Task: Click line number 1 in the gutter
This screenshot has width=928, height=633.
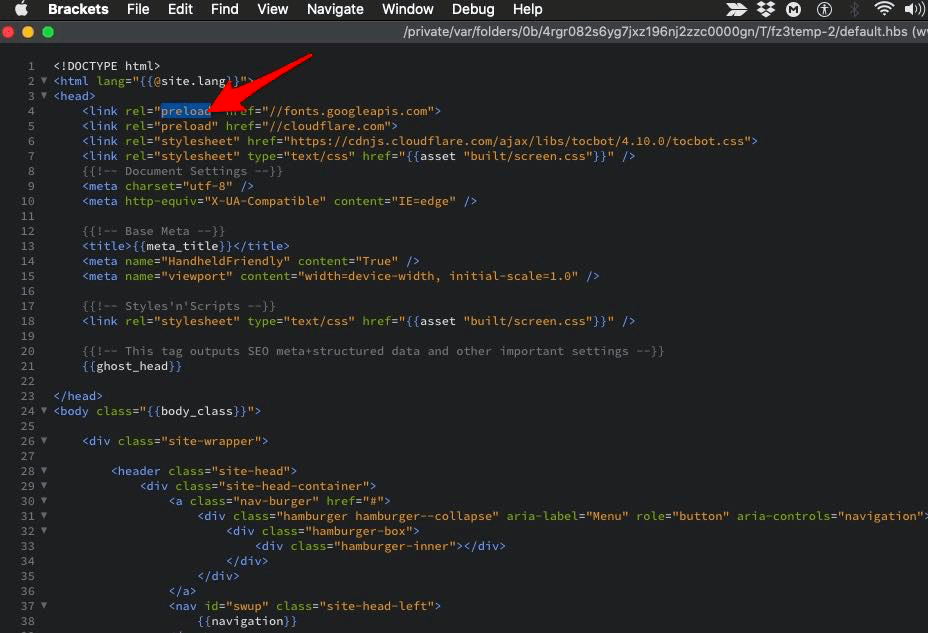Action: [31, 66]
